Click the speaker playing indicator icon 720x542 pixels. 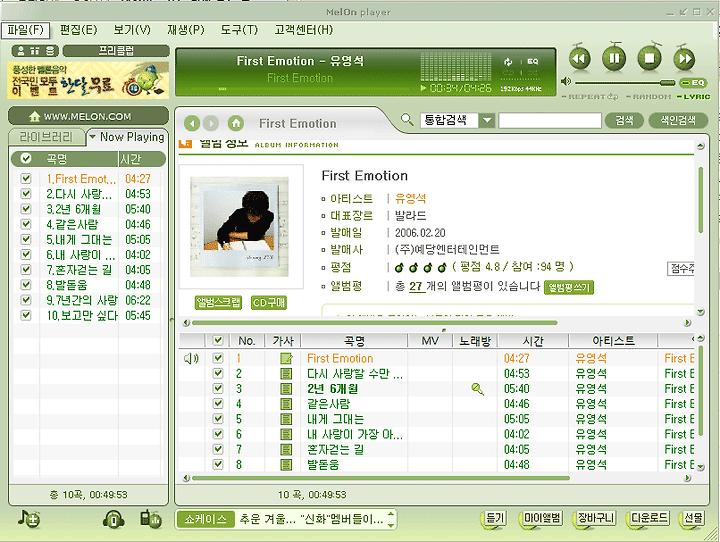click(x=191, y=358)
